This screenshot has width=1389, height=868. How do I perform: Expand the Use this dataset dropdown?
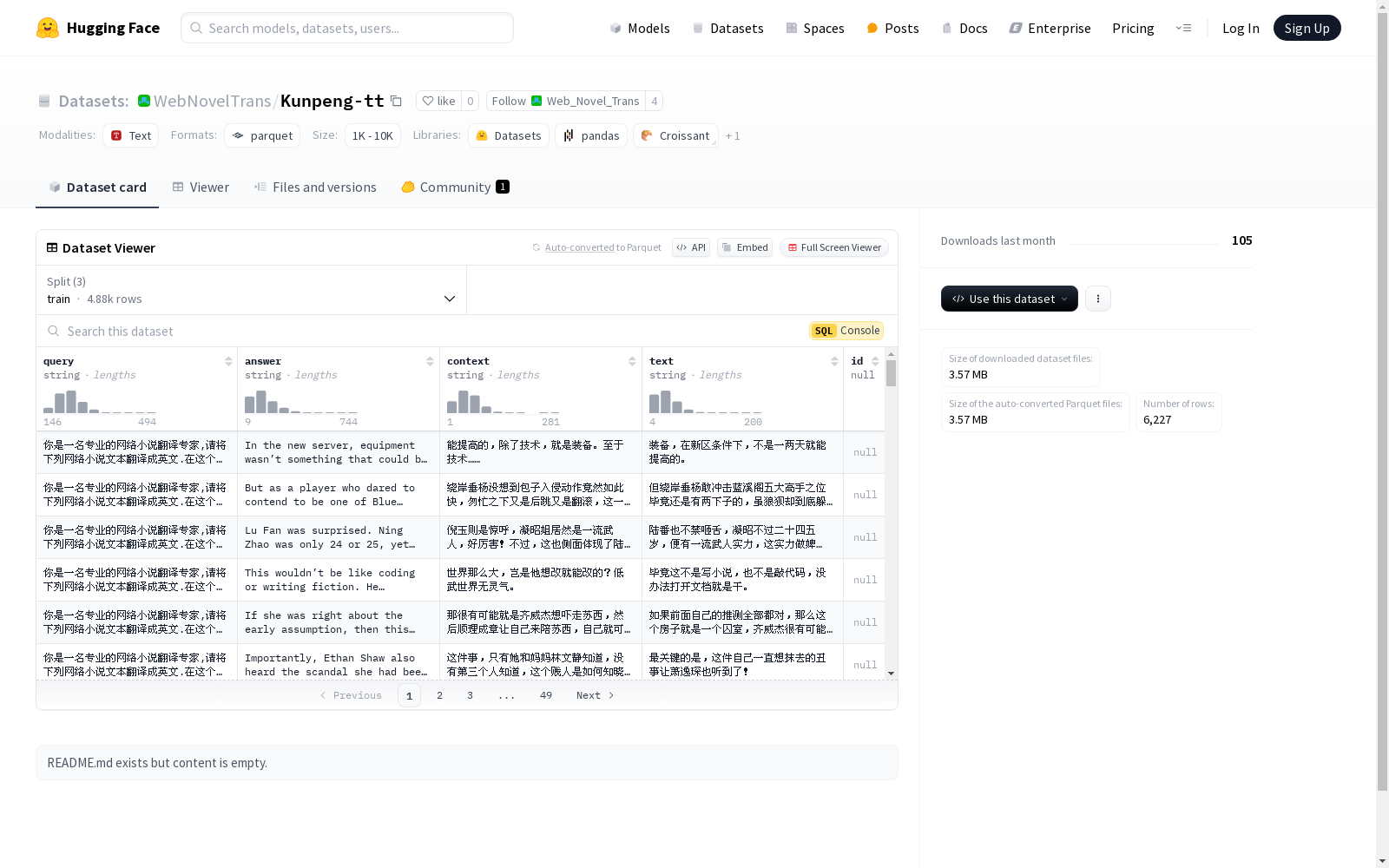(1010, 299)
